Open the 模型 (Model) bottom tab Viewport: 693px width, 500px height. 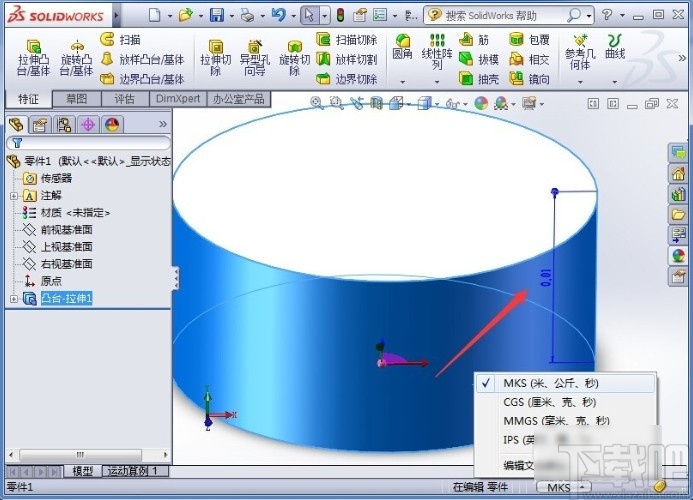click(x=83, y=471)
